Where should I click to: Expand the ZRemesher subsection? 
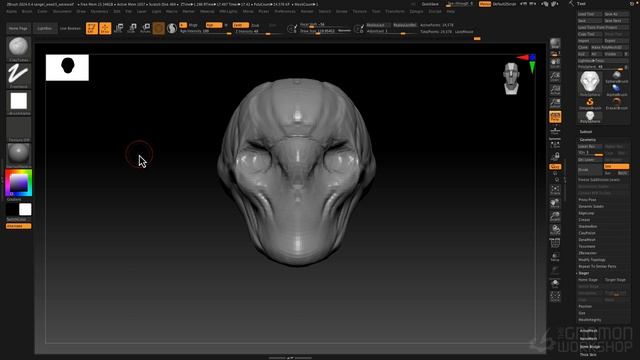coord(587,253)
